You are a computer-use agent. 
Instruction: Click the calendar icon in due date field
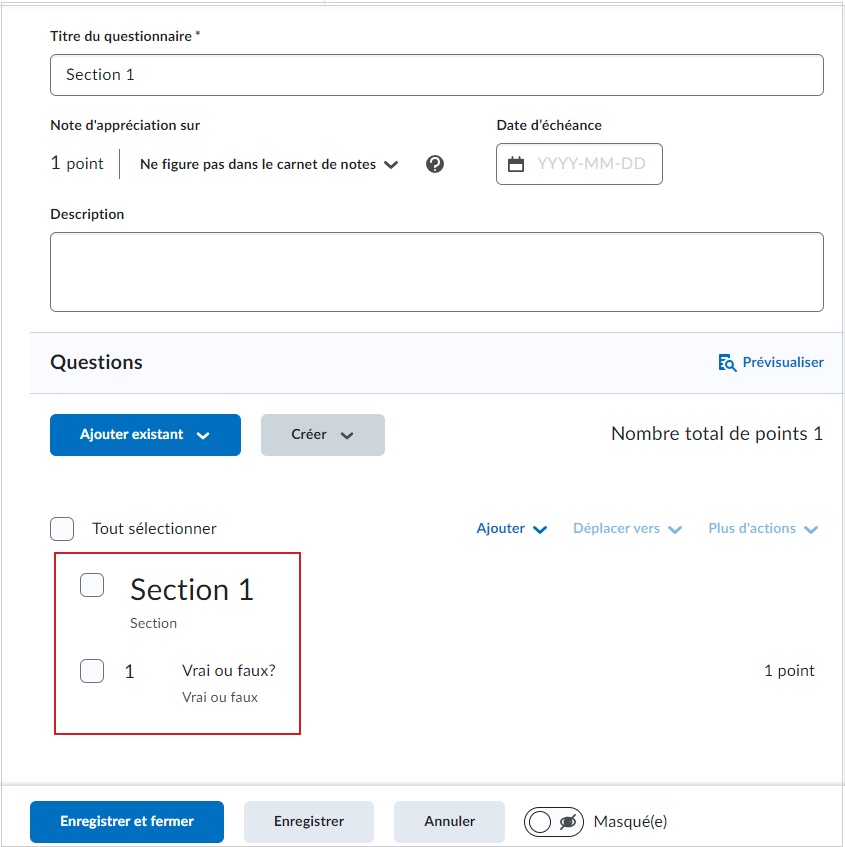point(516,164)
